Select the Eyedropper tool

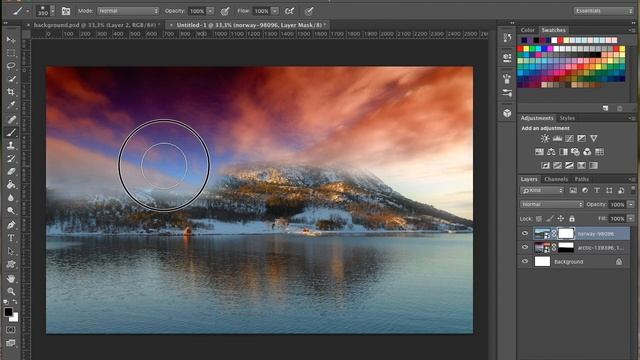point(11,105)
